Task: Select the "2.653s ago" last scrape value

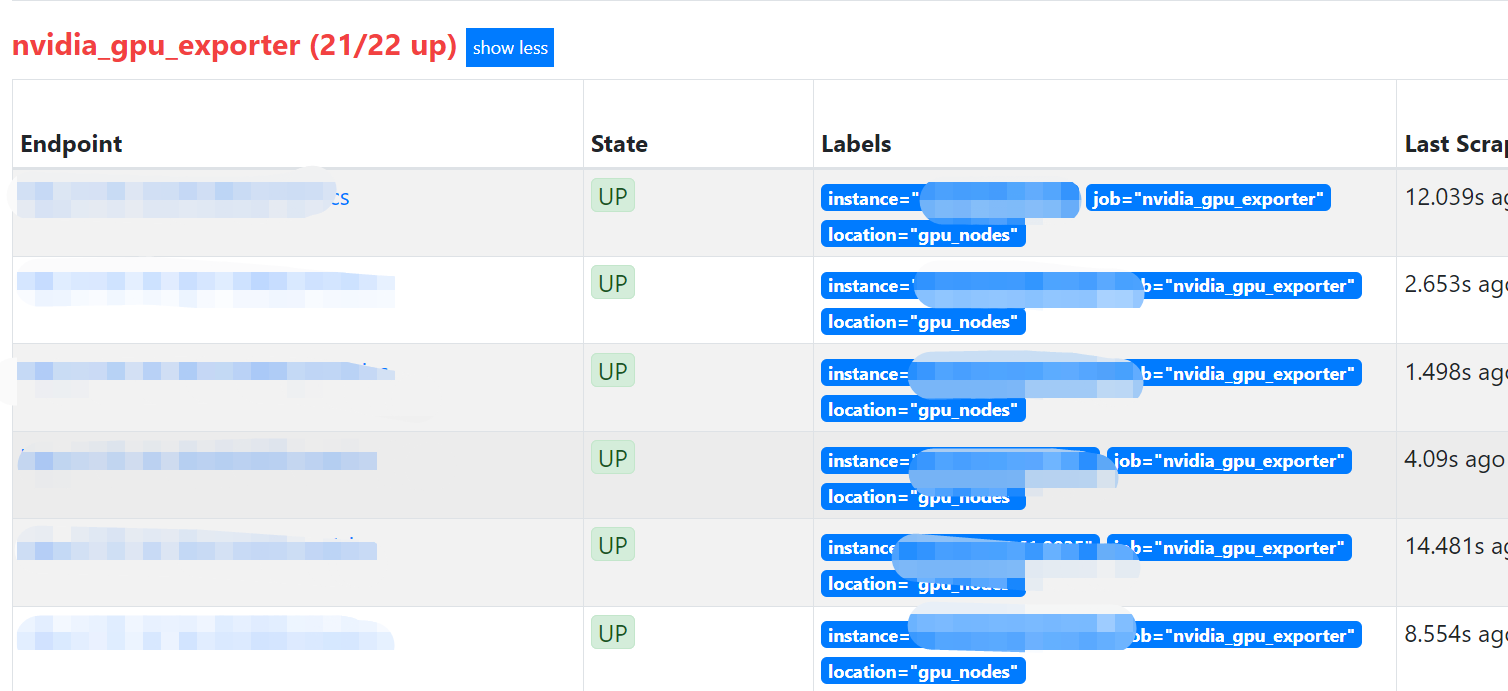Action: click(1456, 284)
